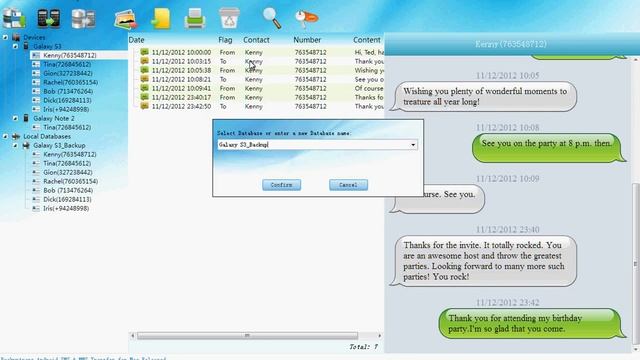
Task: Select Iris(+94248998) under Galaxy S3
Action: tap(66, 109)
